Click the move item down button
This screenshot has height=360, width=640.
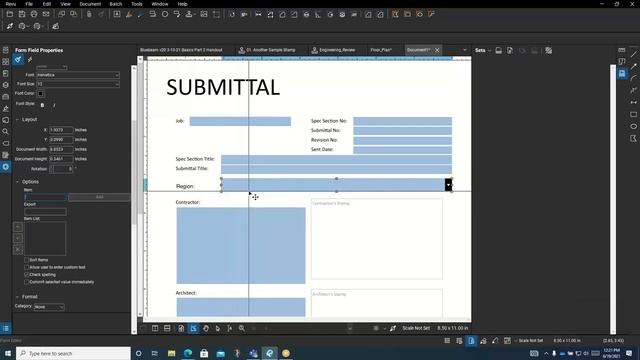[x=18, y=238]
